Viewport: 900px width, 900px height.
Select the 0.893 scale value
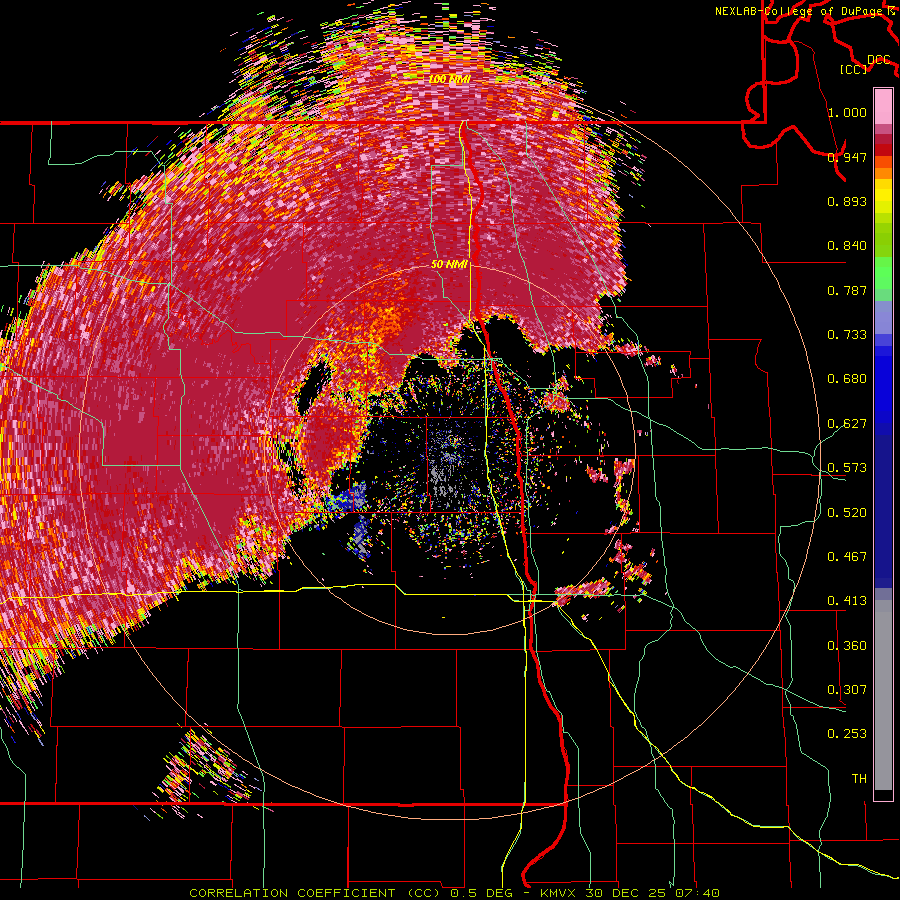pos(847,201)
